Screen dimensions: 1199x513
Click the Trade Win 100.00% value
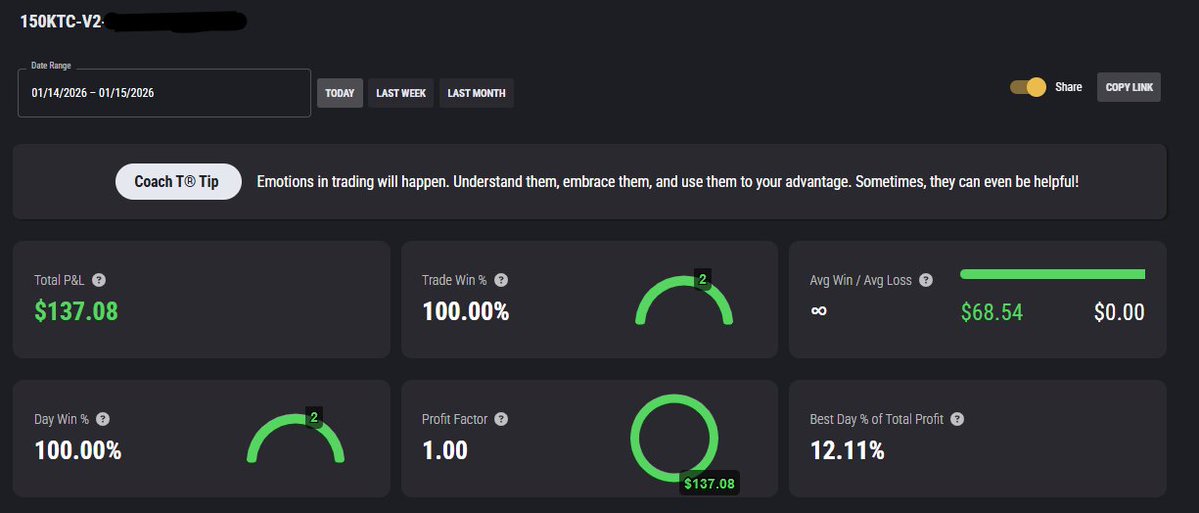[x=466, y=311]
